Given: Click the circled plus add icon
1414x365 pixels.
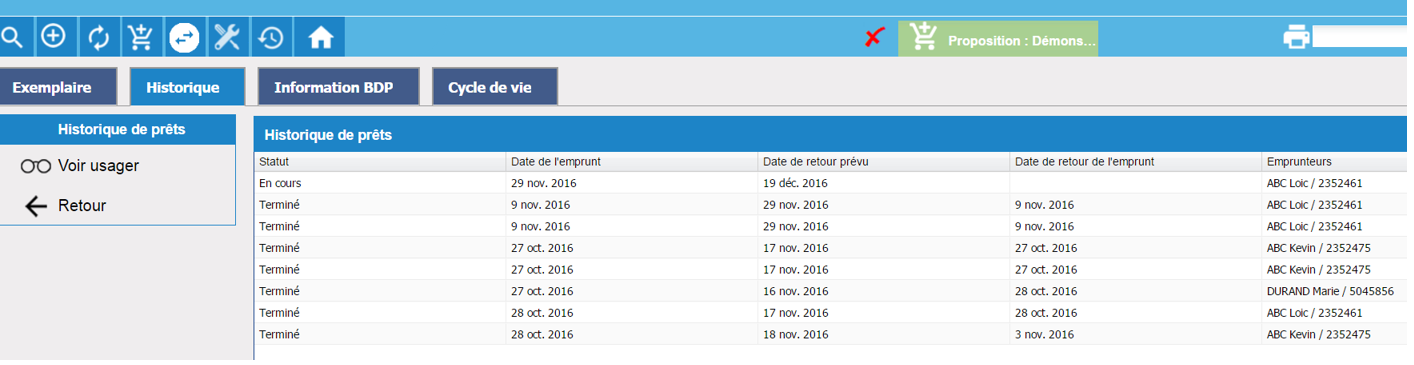Looking at the screenshot, I should [54, 38].
